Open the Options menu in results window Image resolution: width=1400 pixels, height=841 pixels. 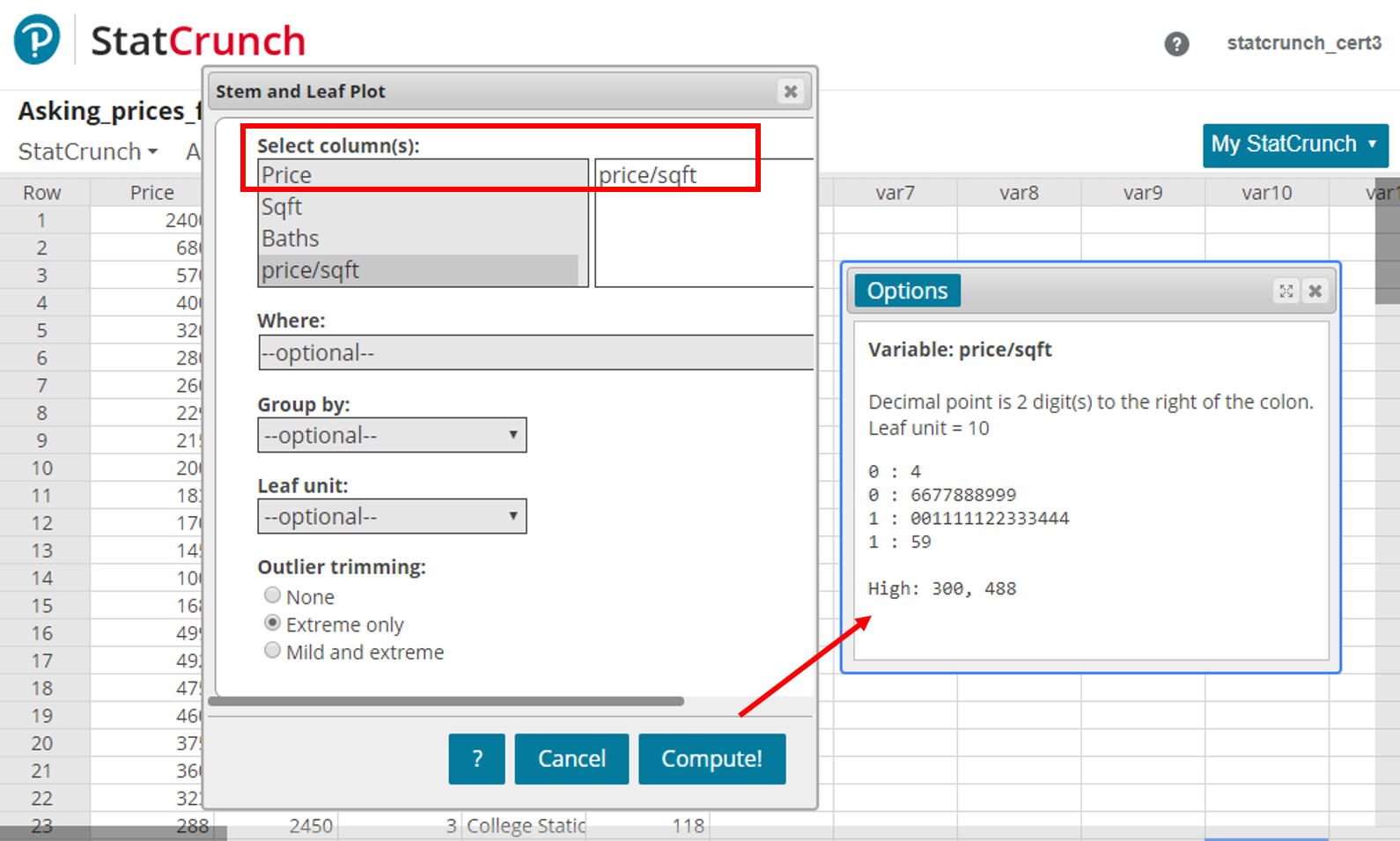coord(907,291)
